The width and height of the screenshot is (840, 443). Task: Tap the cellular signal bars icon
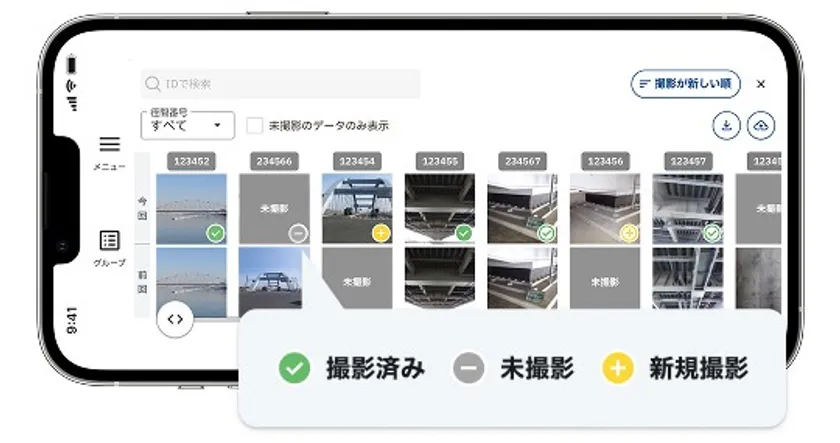pos(73,103)
